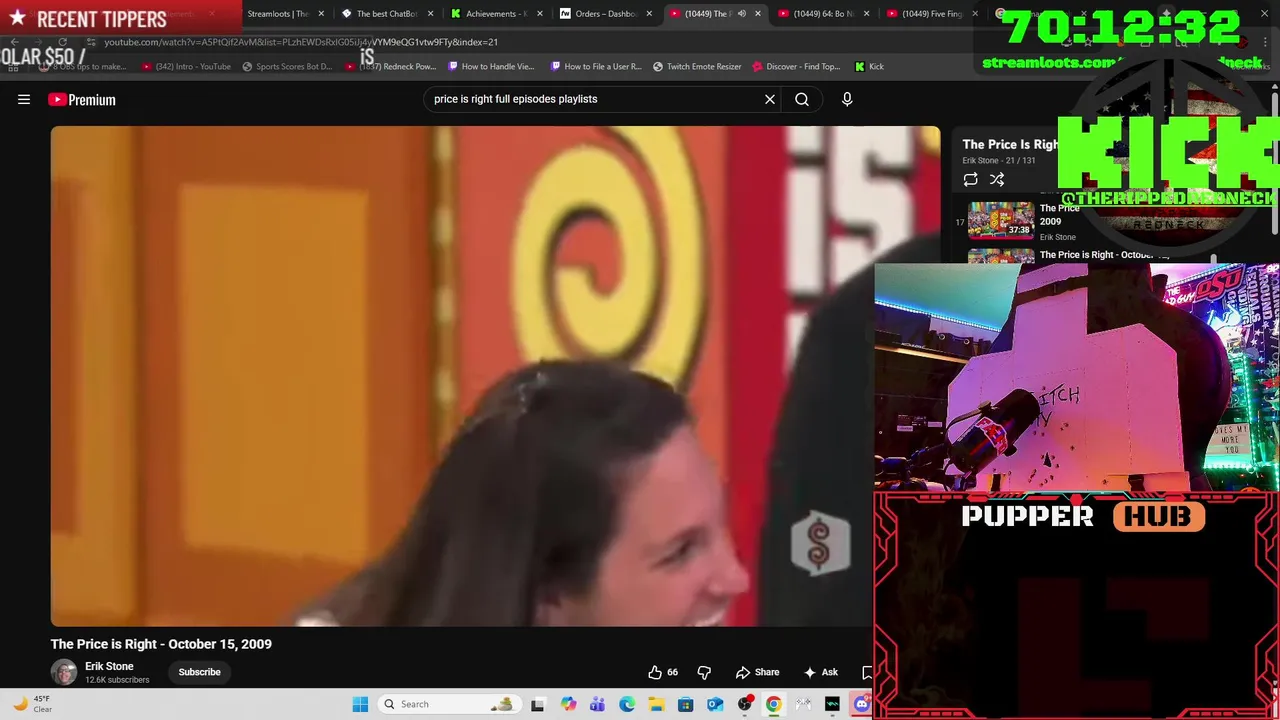The image size is (1280, 720).
Task: Switch to Google Chrome on taskbar
Action: (x=773, y=704)
